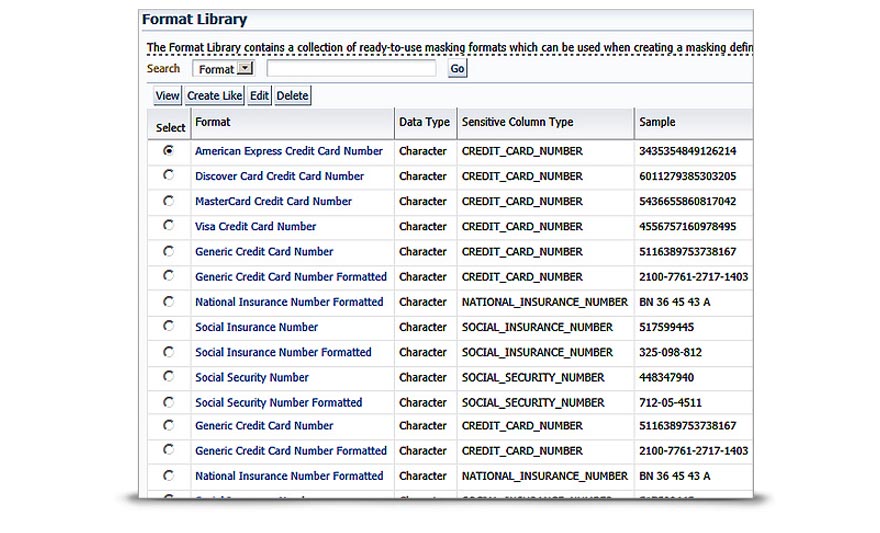This screenshot has width=880, height=533.
Task: Select the Generic Credit Card Number radio just below Visa row
Action: [168, 251]
